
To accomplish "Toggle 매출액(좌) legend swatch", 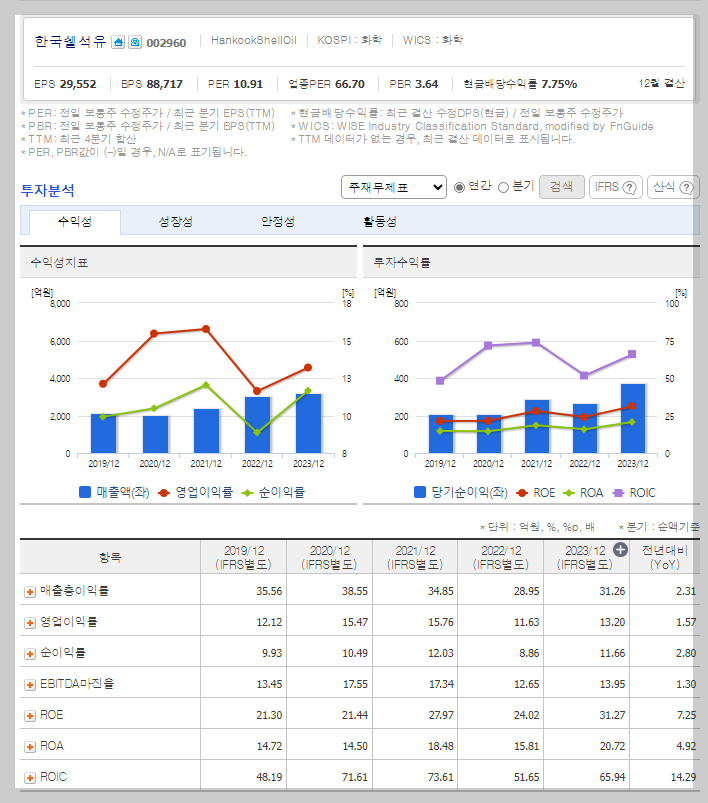I will click(85, 492).
